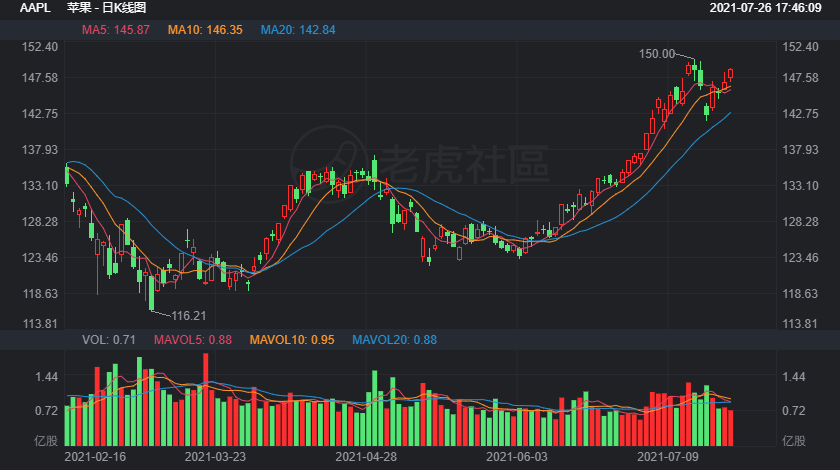Viewport: 840px width, 470px height.
Task: Click the left axis 133.10 price label
Action: [x=40, y=185]
